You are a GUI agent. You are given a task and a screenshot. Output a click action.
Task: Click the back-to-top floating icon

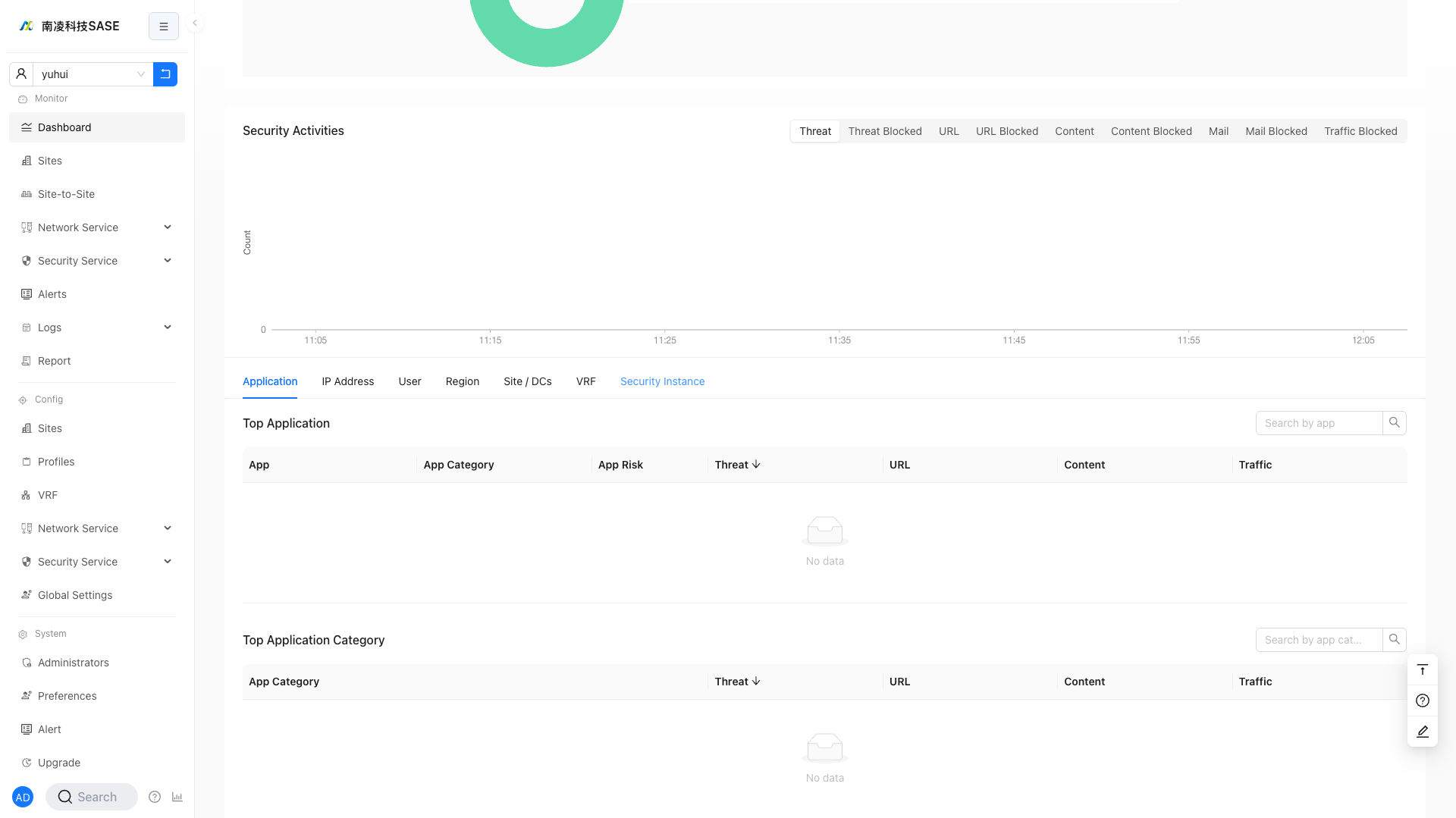pos(1423,669)
